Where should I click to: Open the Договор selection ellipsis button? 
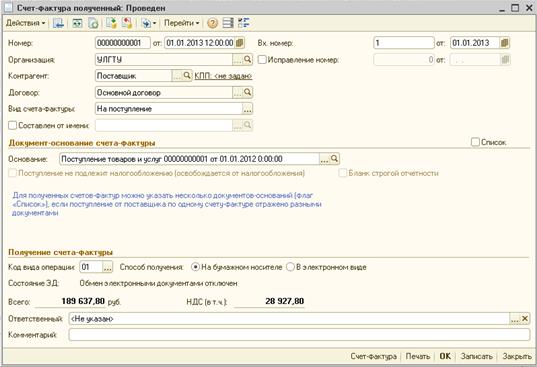[238, 92]
